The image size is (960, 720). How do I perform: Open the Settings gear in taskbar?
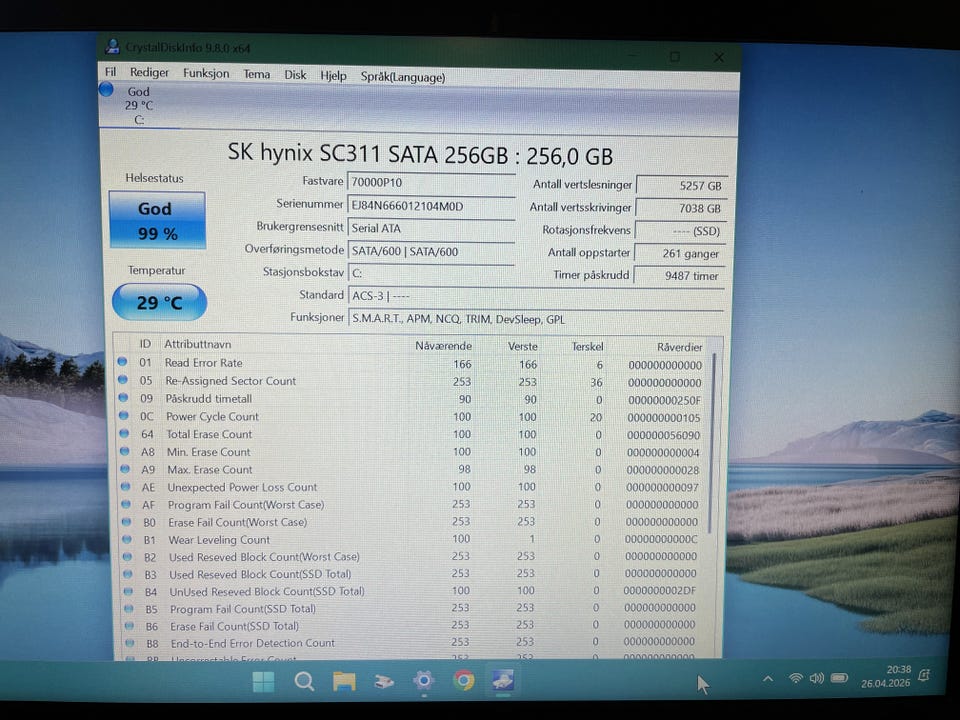pos(424,680)
